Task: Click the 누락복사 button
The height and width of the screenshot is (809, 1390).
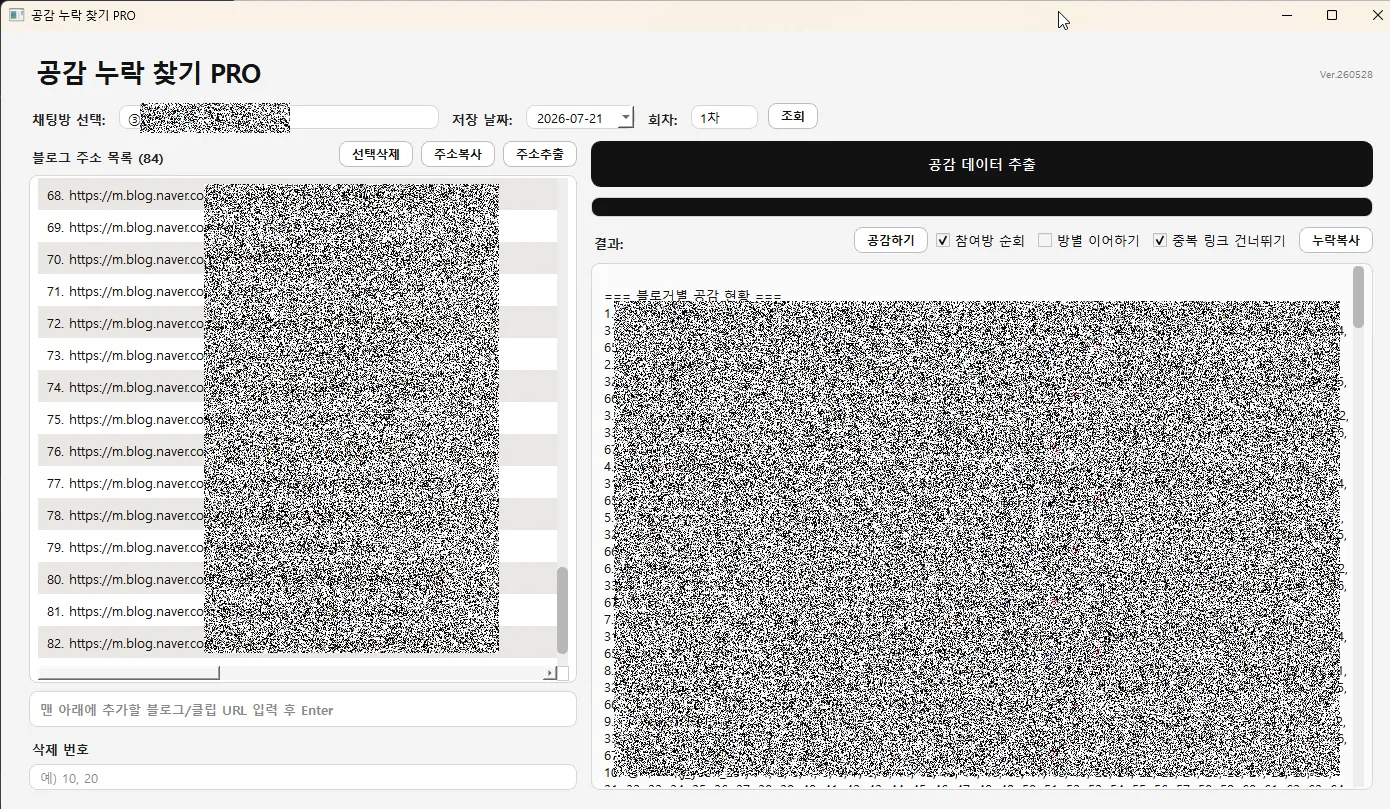Action: pos(1335,240)
